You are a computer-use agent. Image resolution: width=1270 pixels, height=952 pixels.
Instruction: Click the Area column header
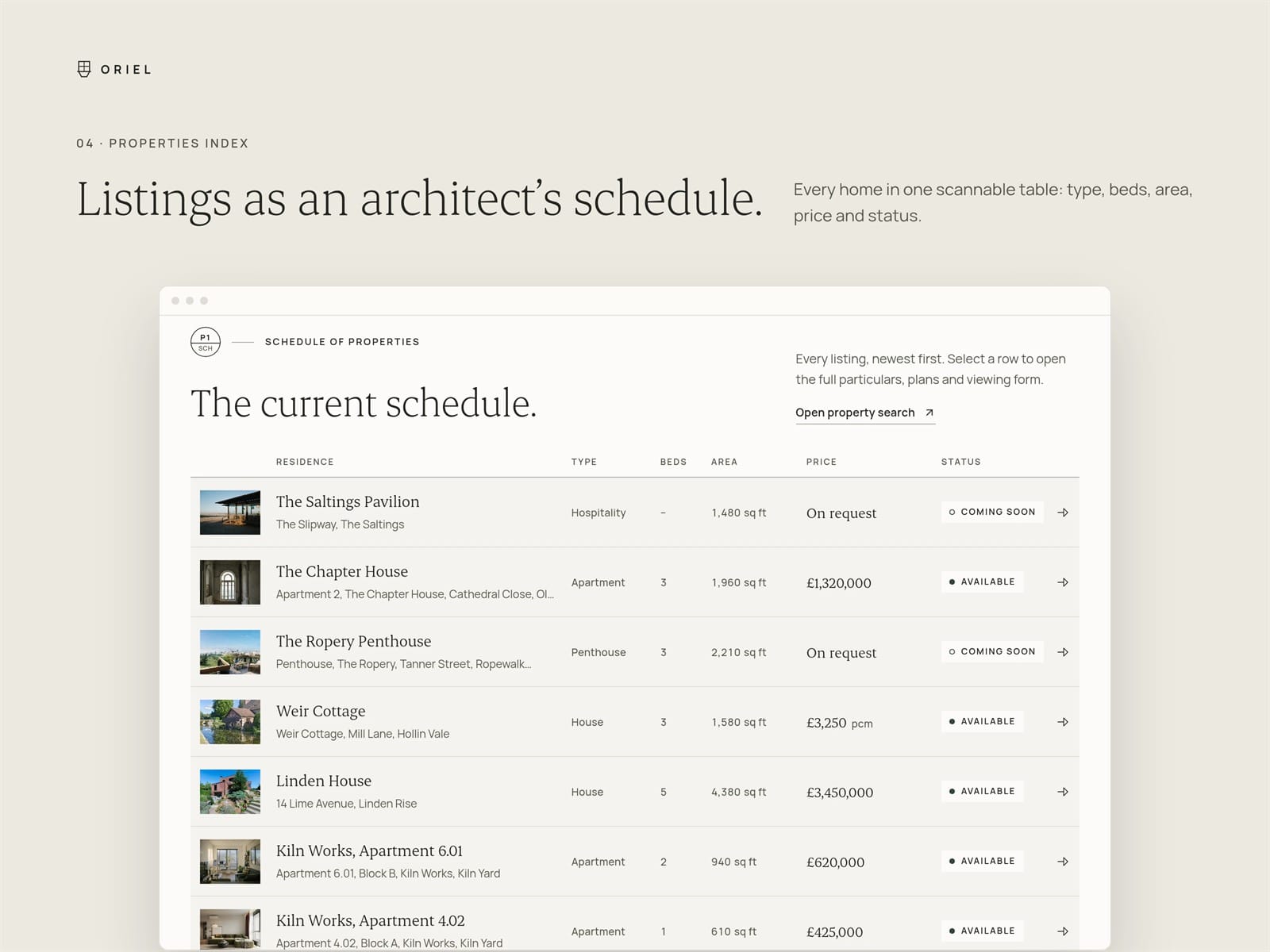[x=725, y=462]
